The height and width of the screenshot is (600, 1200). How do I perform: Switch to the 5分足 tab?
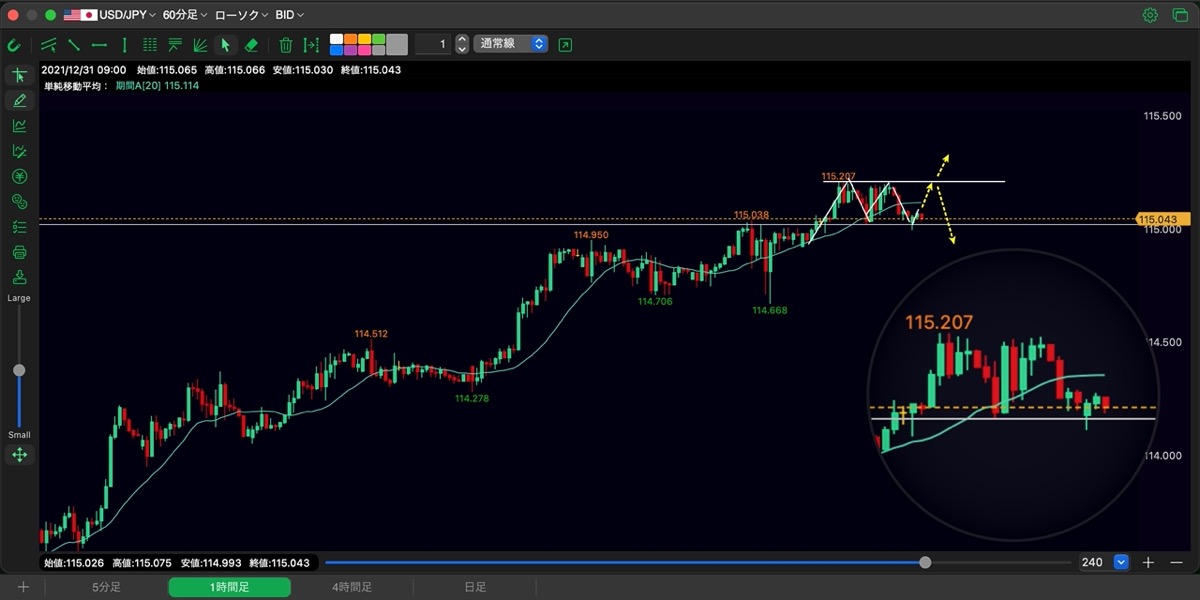tap(107, 587)
